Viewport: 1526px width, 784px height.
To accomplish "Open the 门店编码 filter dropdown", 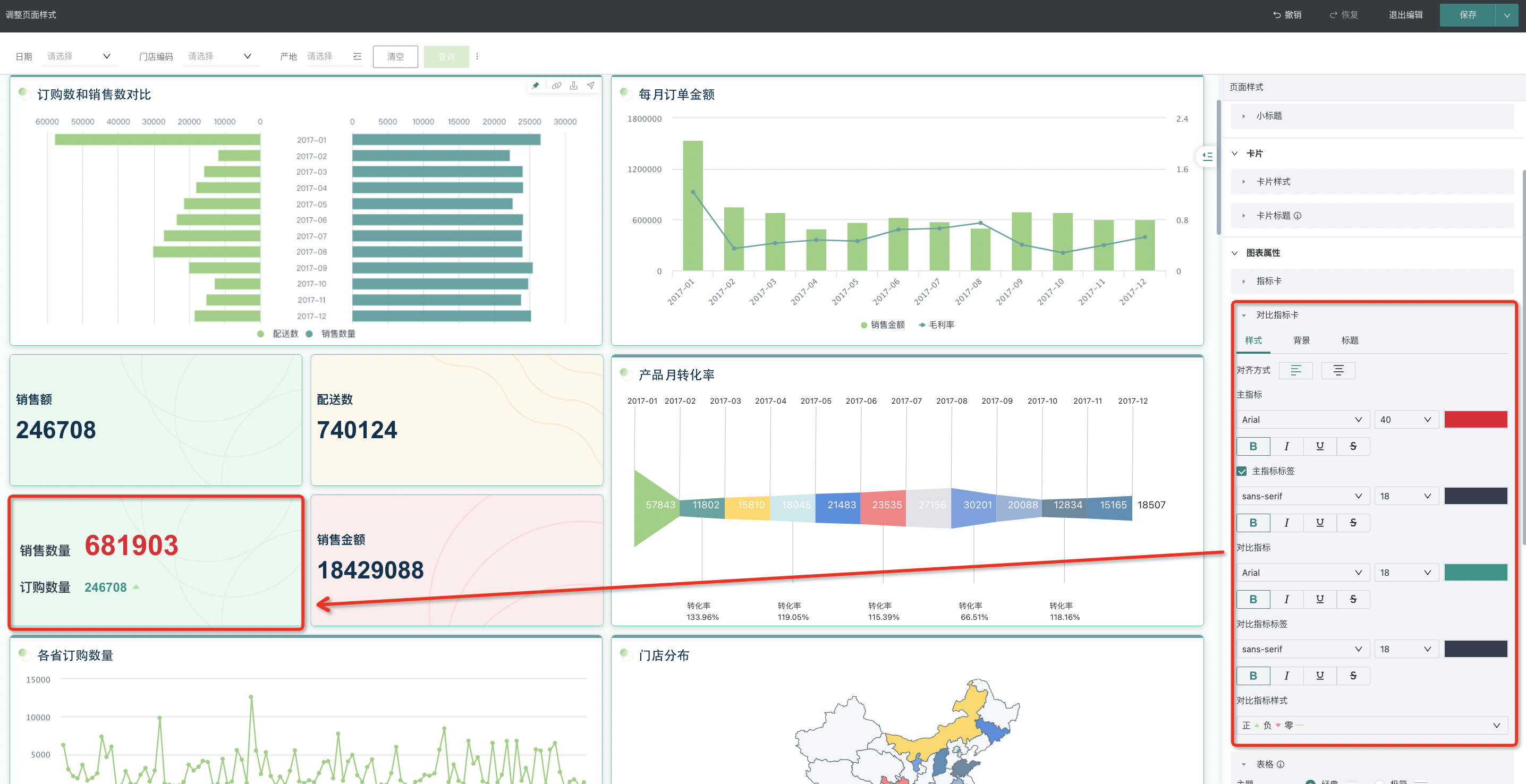I will pos(221,57).
